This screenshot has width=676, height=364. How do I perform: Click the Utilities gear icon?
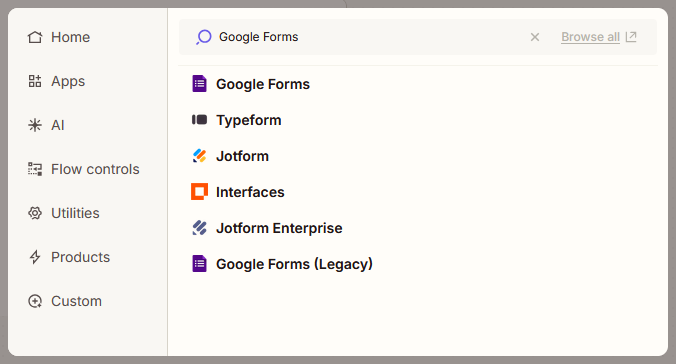35,213
